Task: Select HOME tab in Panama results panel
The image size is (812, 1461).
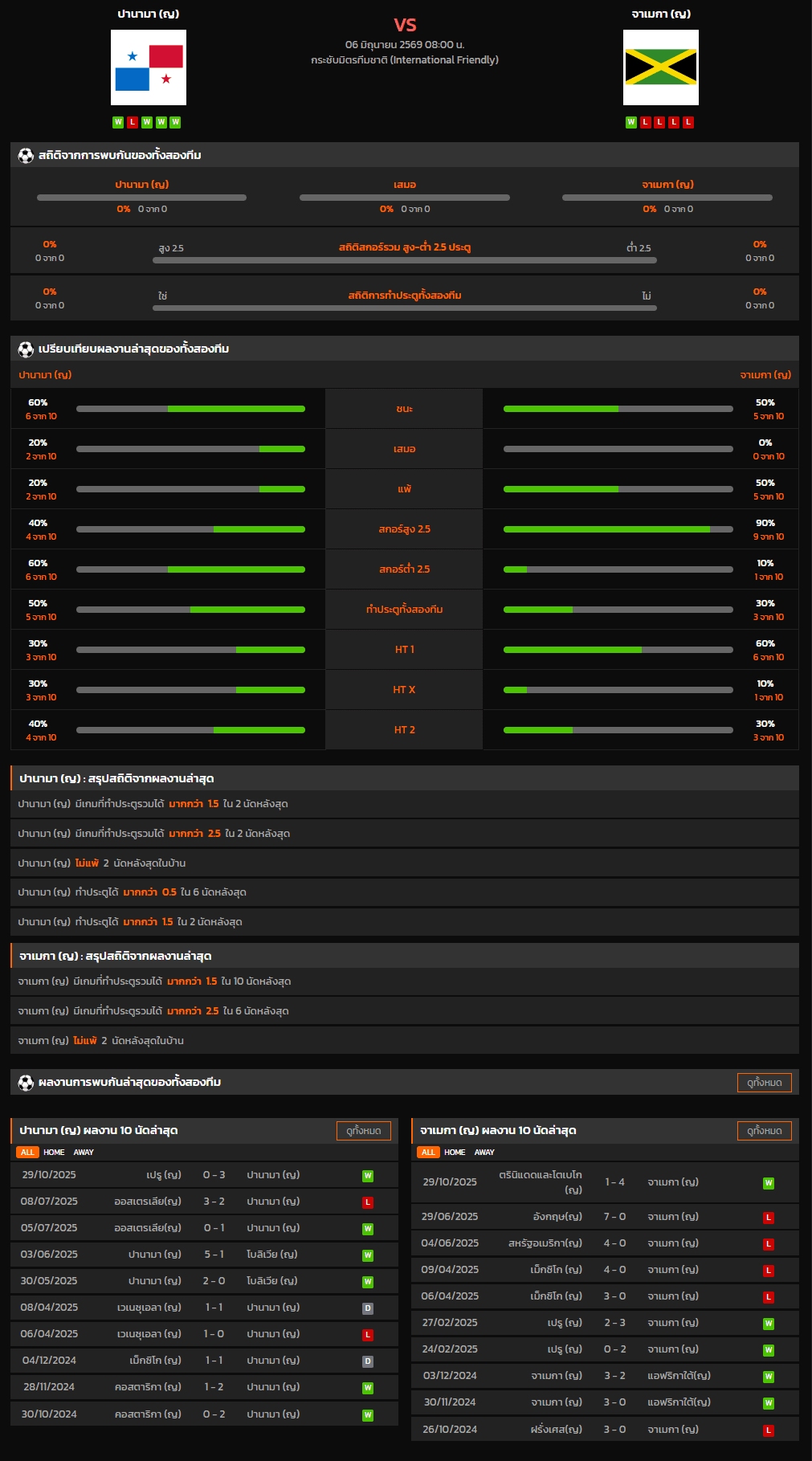Action: click(54, 1153)
